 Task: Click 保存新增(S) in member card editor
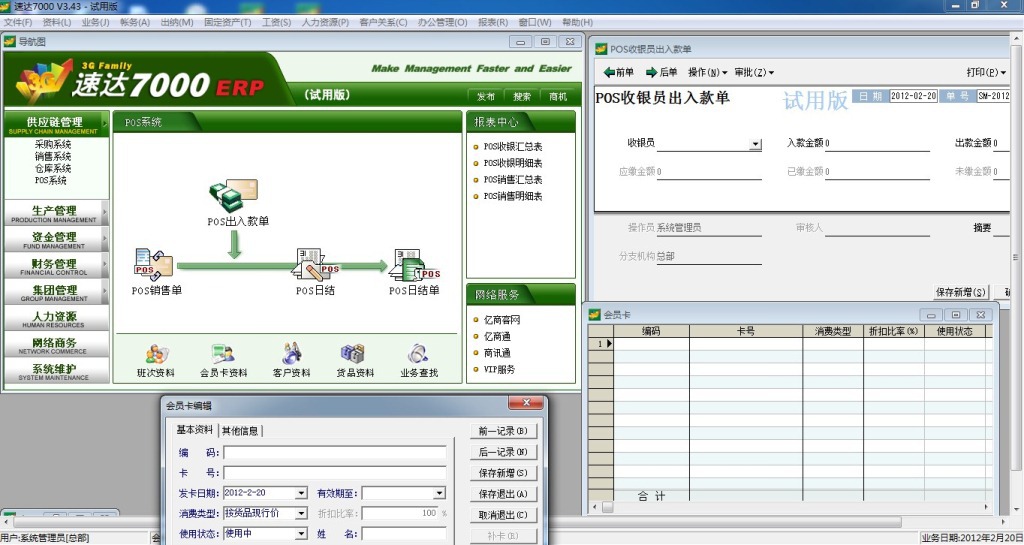point(504,473)
